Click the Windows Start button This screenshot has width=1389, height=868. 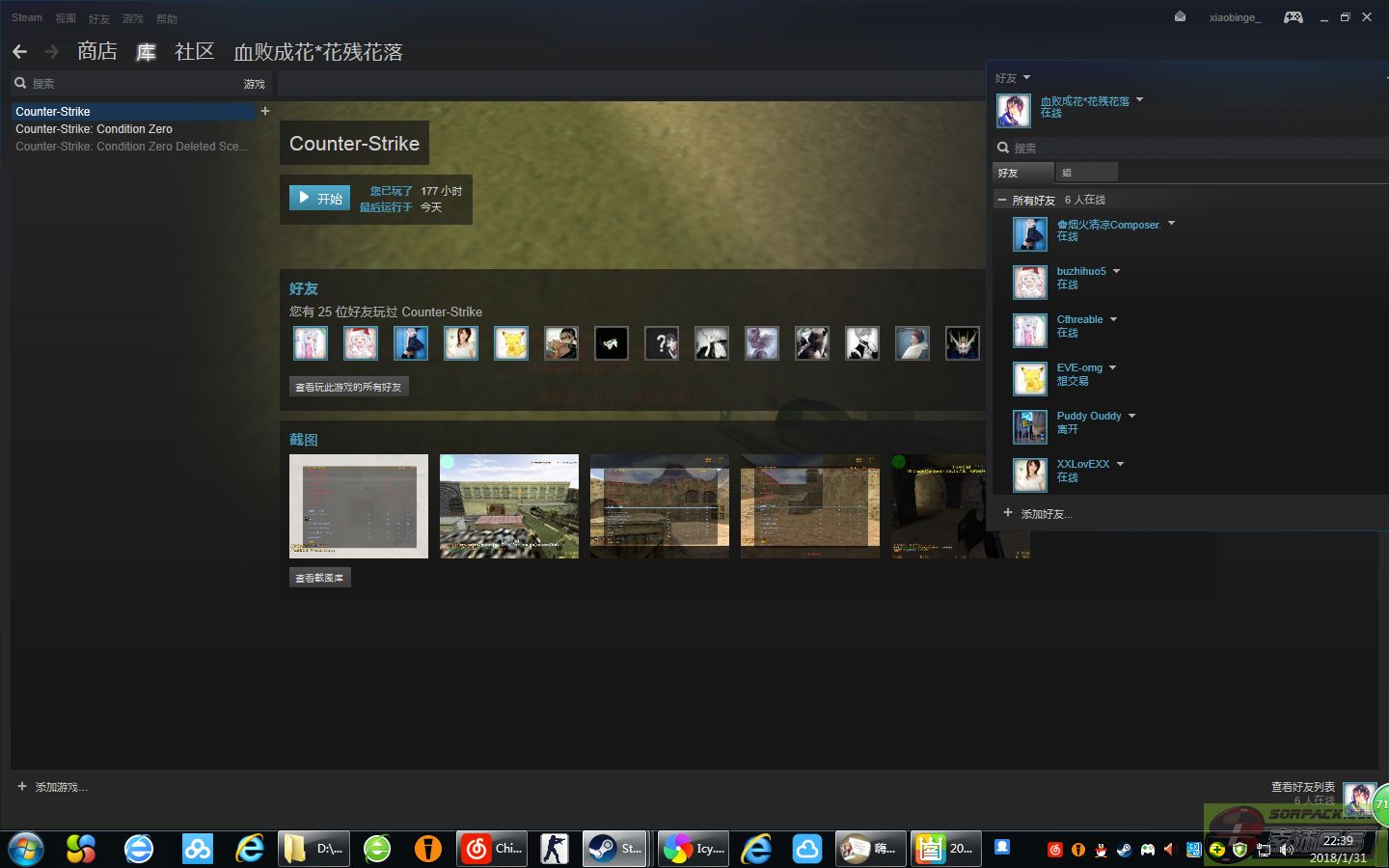26,849
